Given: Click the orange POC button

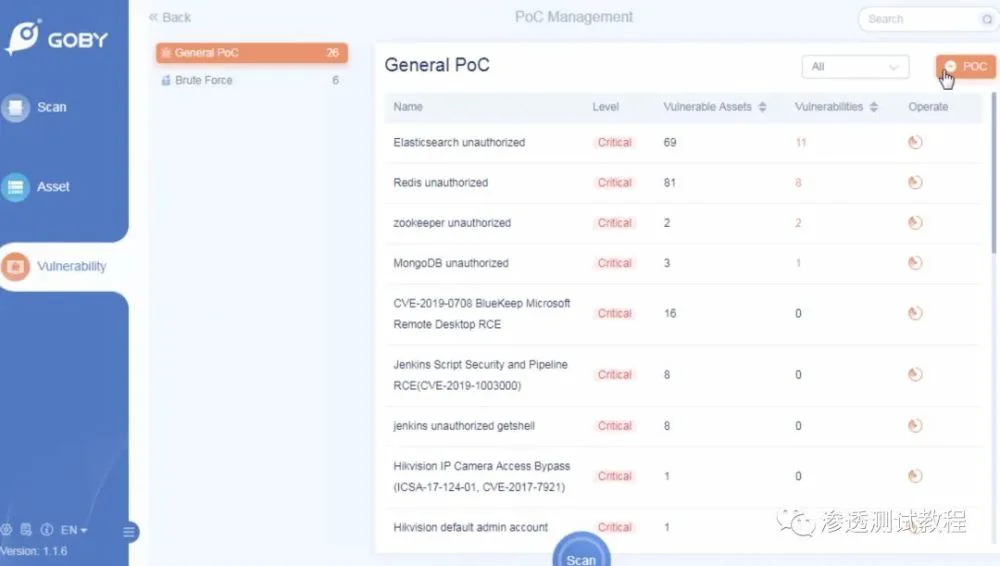Looking at the screenshot, I should click(965, 66).
